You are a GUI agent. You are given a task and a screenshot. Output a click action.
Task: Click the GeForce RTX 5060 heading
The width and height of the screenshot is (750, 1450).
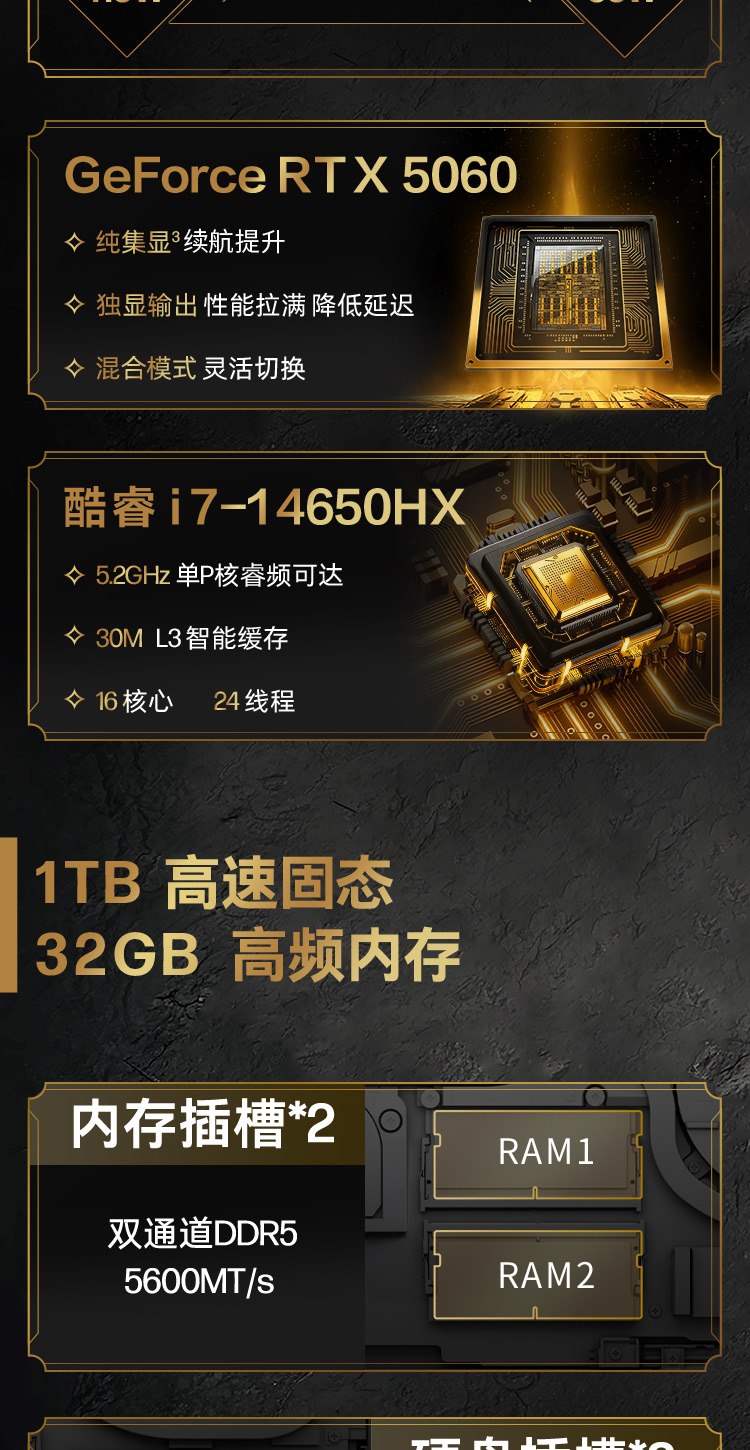pyautogui.click(x=291, y=175)
